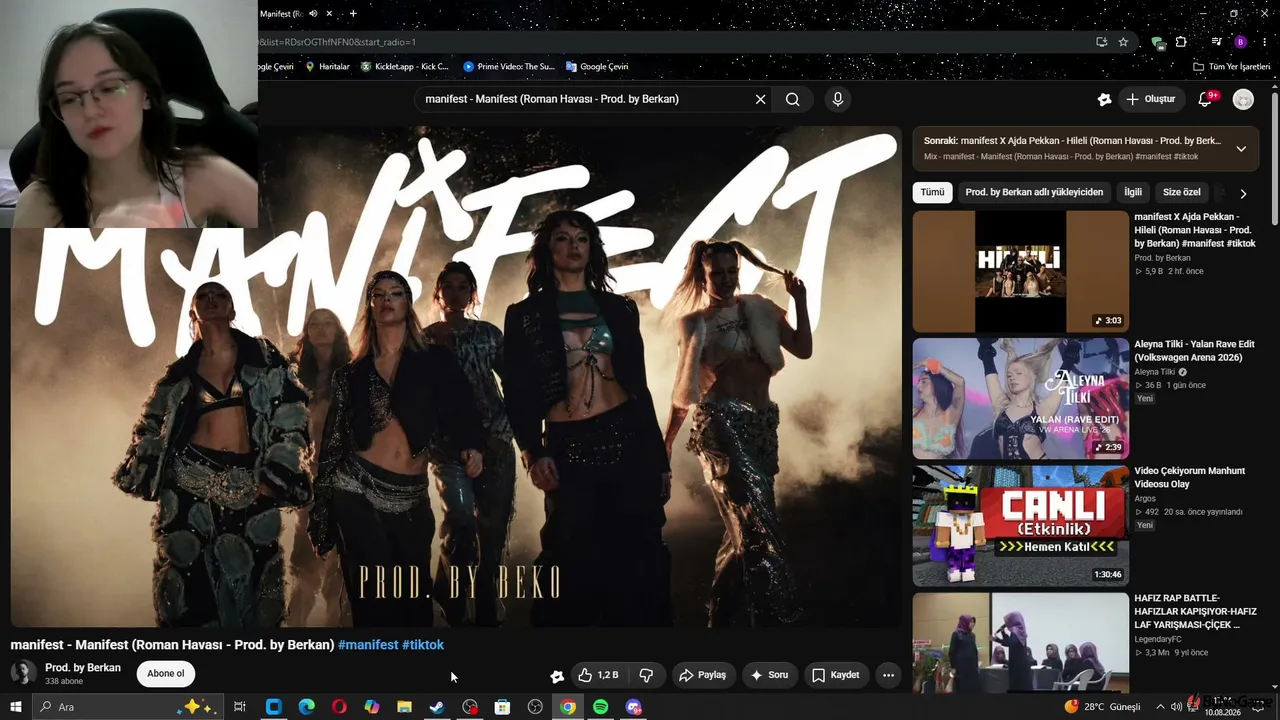The width and height of the screenshot is (1280, 720).
Task: Open the Prime Video bookmark
Action: 509,67
